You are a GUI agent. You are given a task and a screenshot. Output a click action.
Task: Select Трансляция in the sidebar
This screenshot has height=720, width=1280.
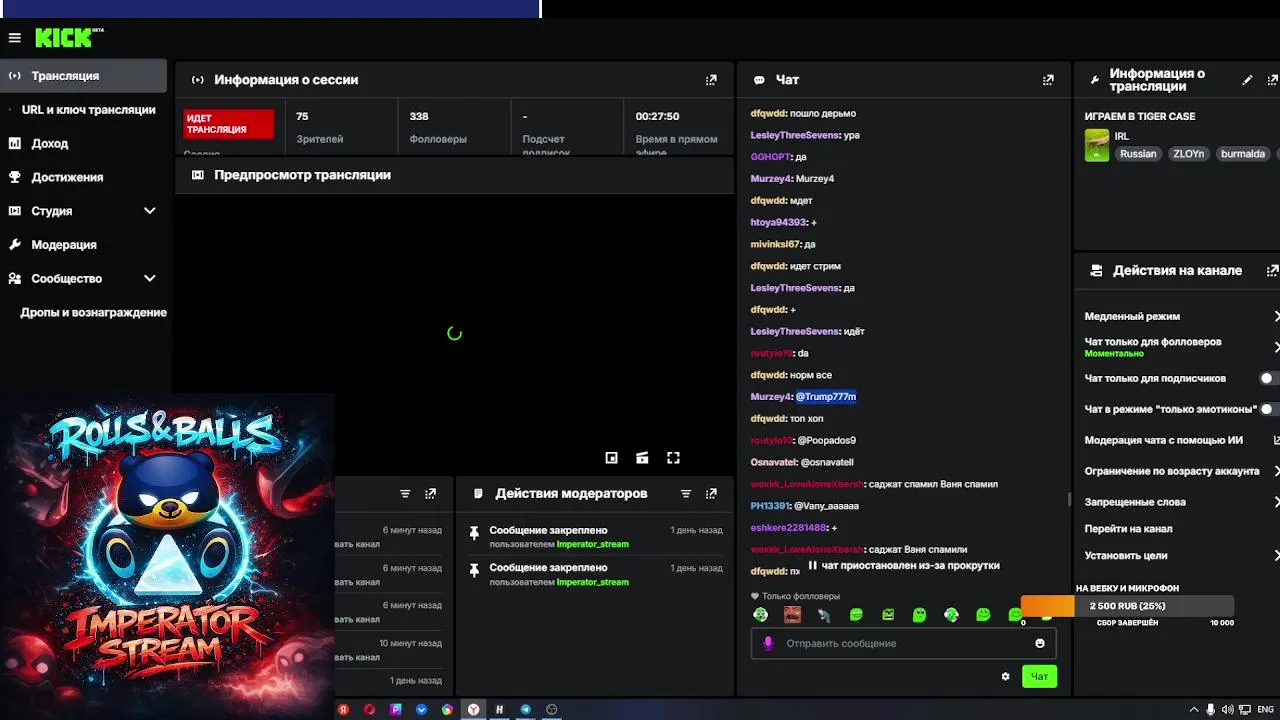(x=83, y=76)
